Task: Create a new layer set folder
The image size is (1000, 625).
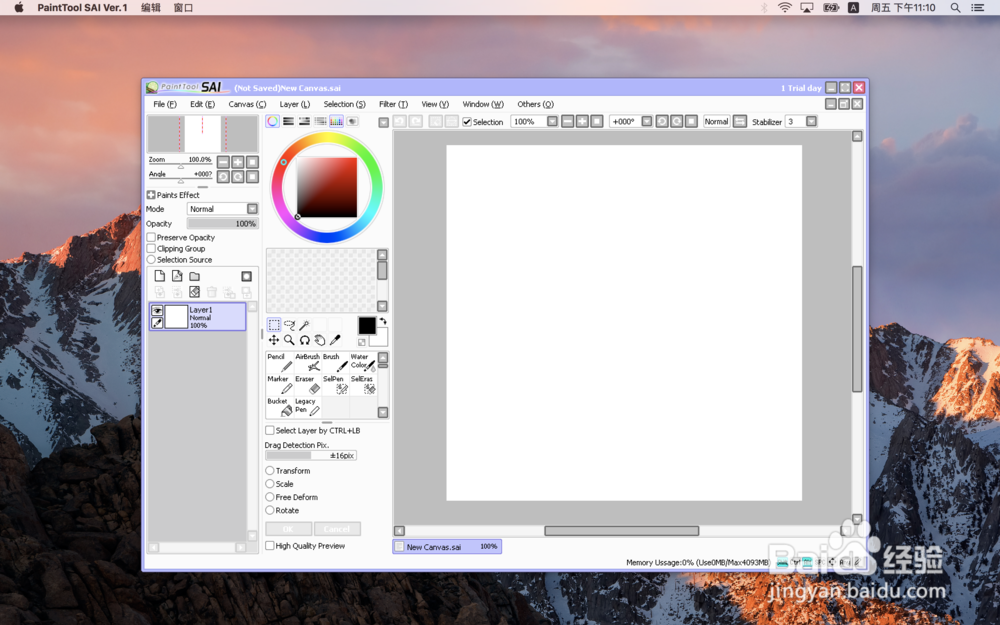Action: point(195,276)
